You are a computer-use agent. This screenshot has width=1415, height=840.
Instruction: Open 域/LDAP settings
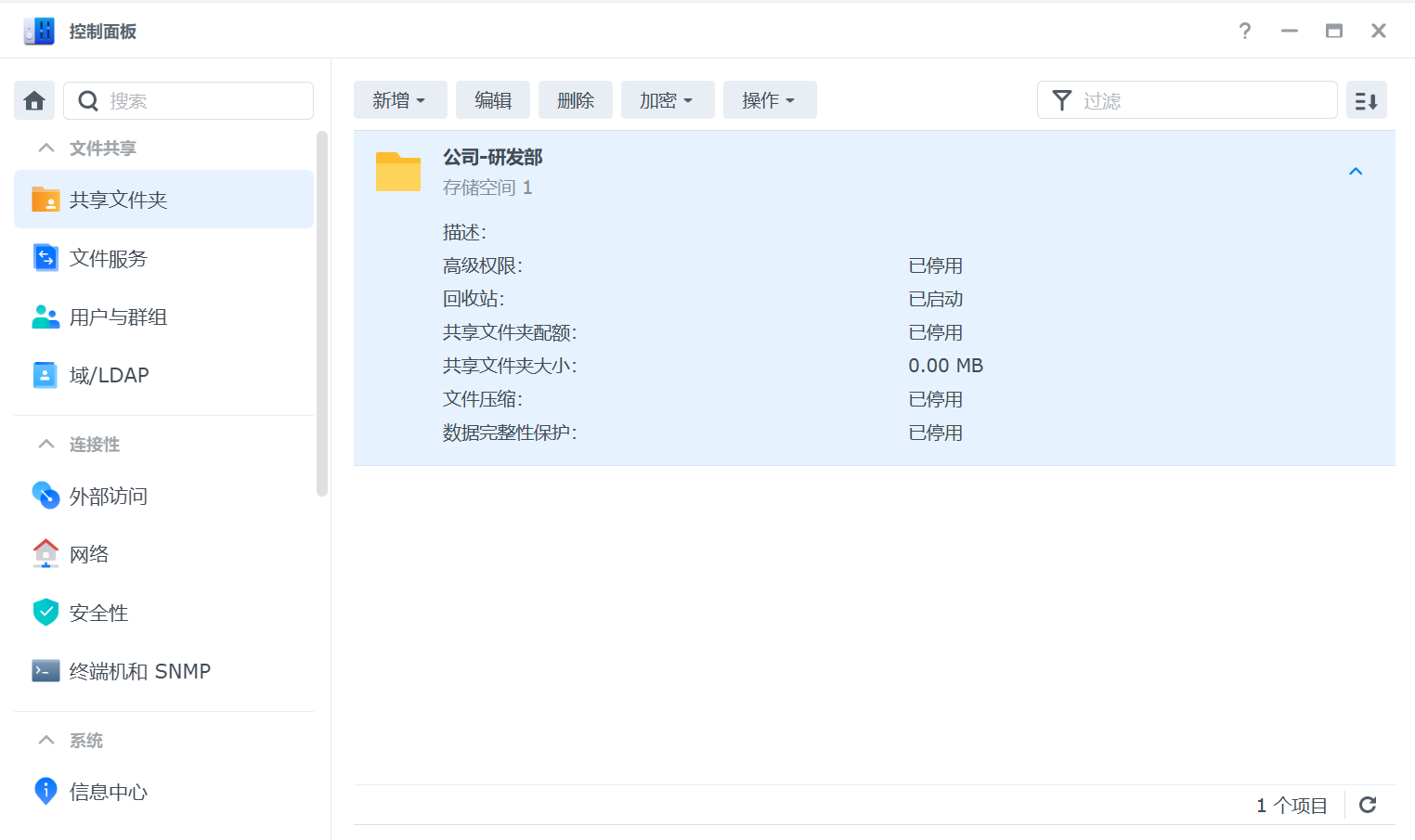tap(110, 375)
